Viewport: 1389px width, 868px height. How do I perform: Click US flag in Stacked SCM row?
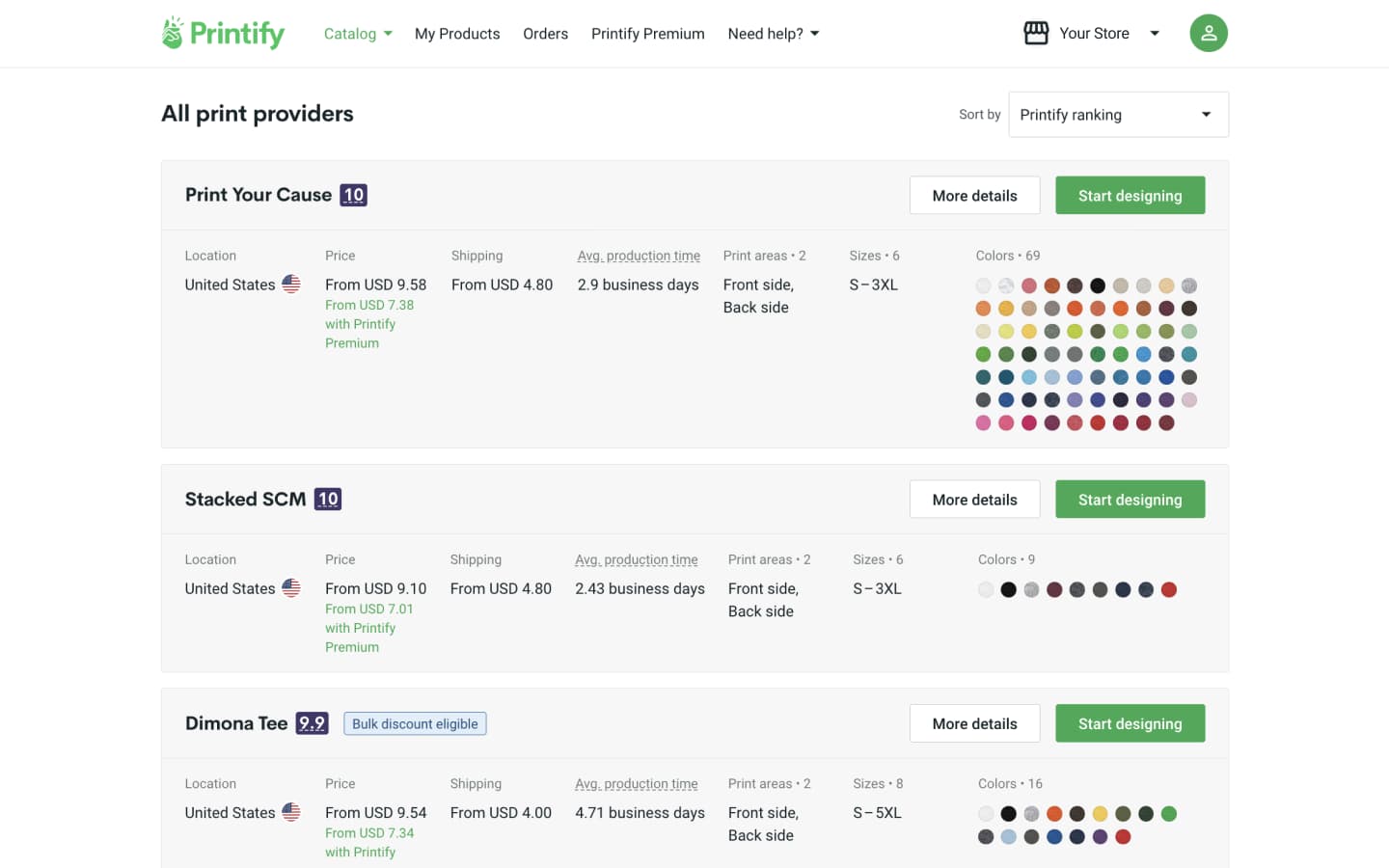[x=291, y=587]
